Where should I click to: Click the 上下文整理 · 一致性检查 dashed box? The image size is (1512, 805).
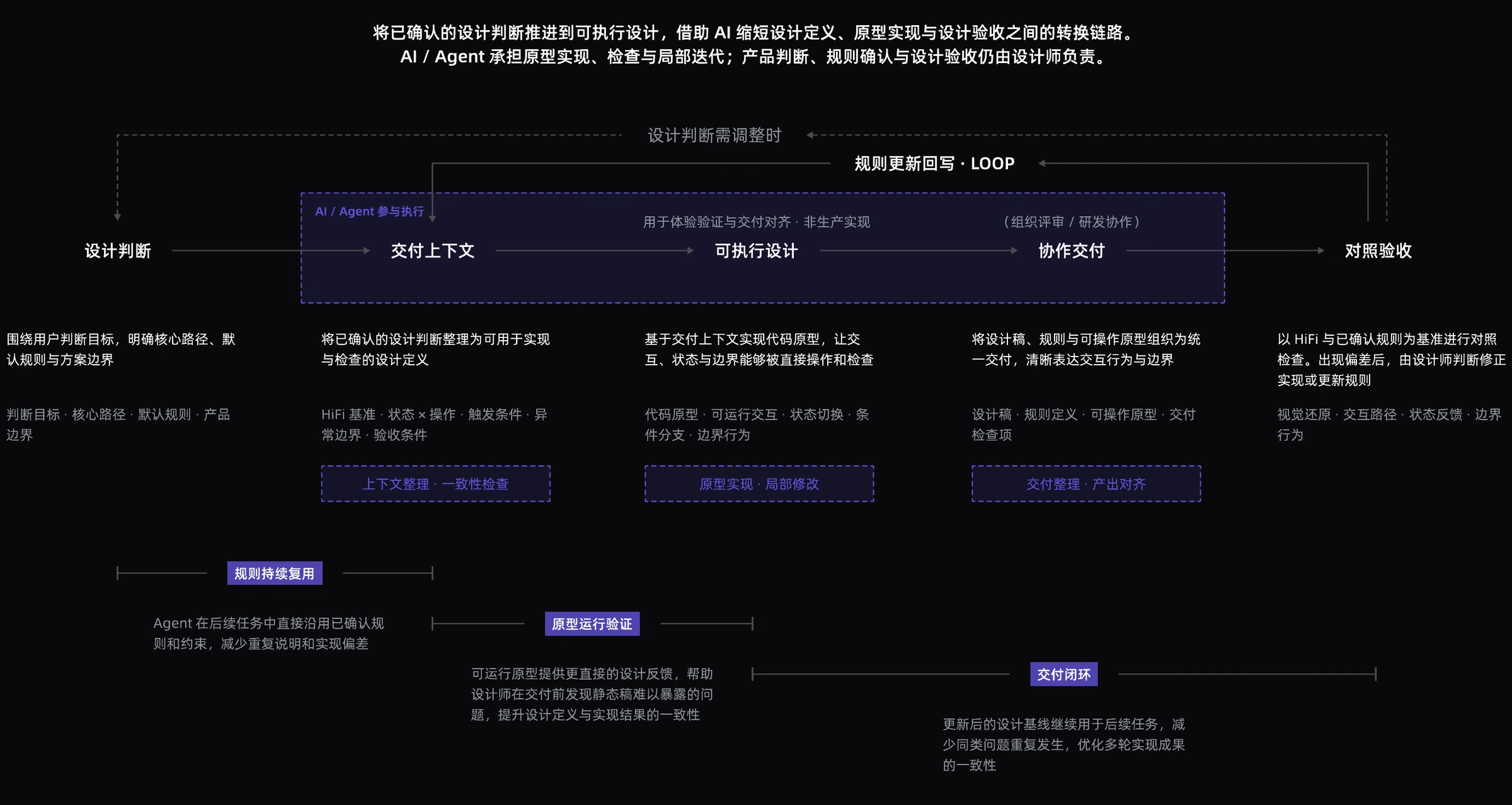pos(435,484)
